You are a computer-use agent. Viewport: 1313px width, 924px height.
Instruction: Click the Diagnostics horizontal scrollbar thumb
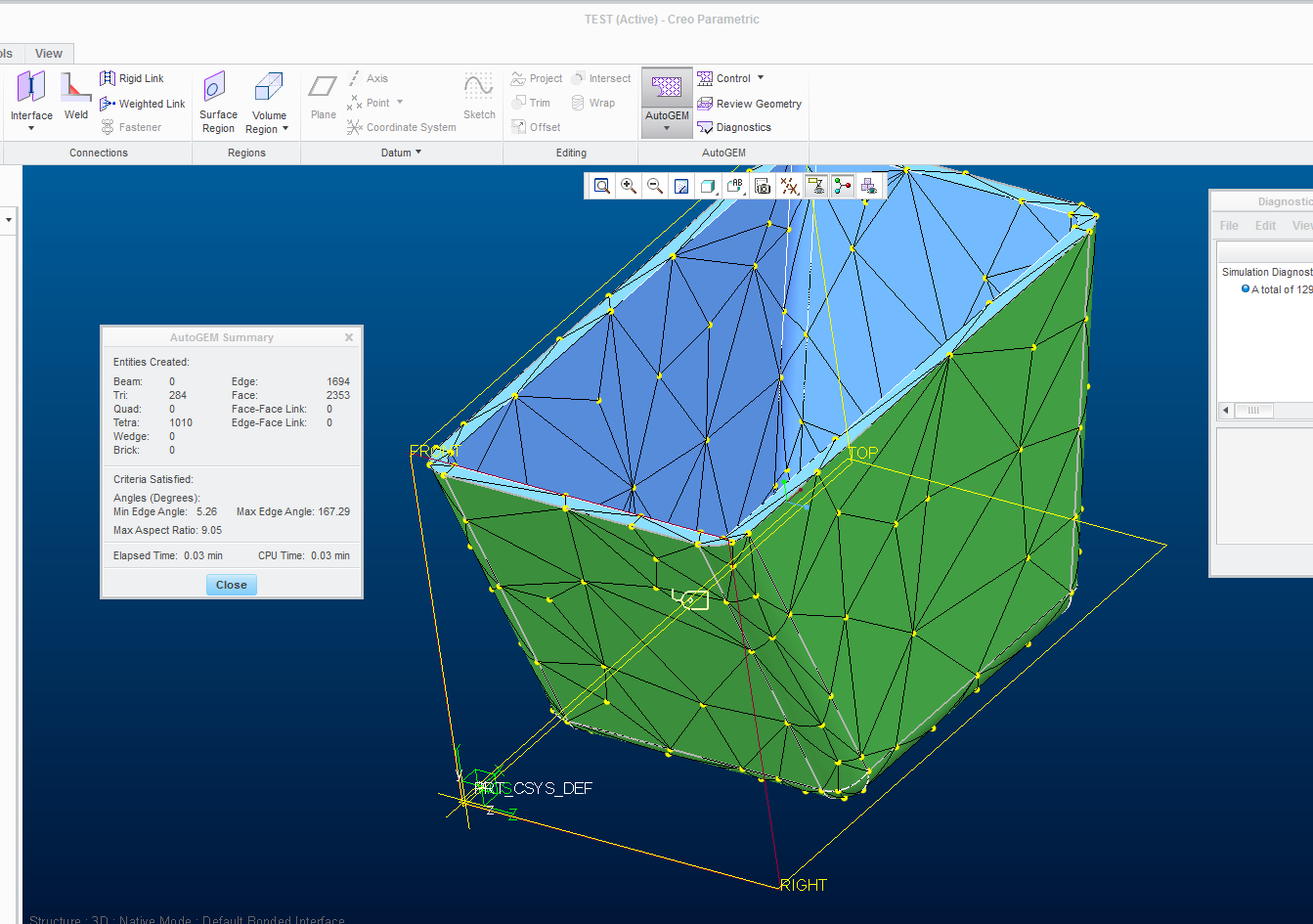tap(1253, 411)
